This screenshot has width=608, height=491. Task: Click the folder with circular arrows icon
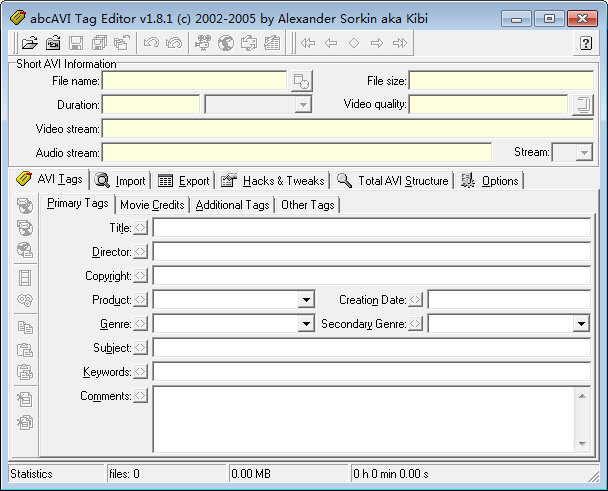click(249, 43)
